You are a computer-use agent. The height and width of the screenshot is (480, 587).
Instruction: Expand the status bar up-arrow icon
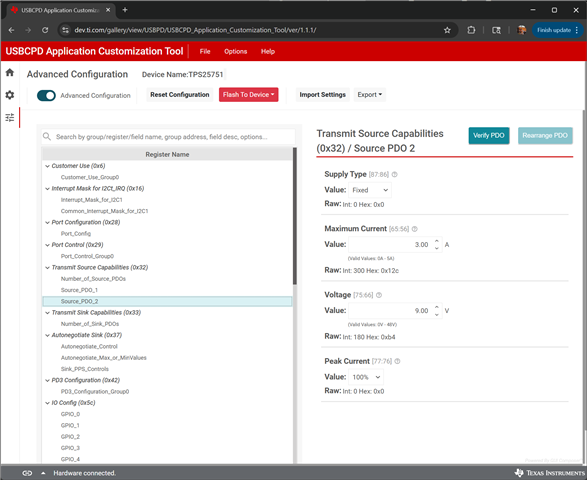(x=43, y=473)
